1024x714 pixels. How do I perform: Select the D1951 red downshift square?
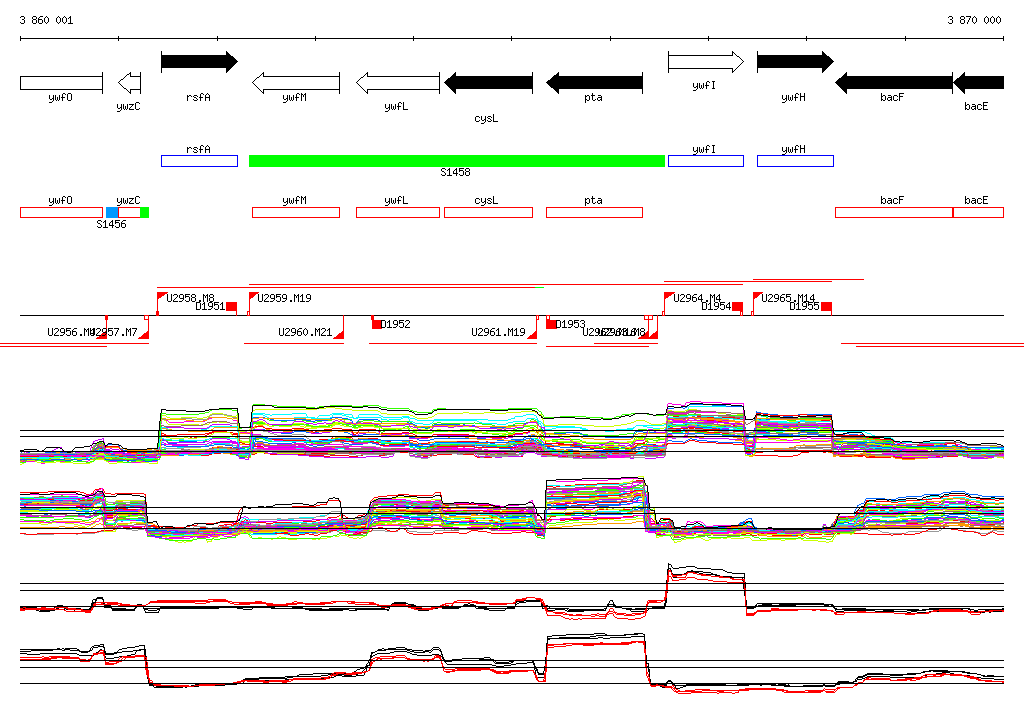[231, 307]
